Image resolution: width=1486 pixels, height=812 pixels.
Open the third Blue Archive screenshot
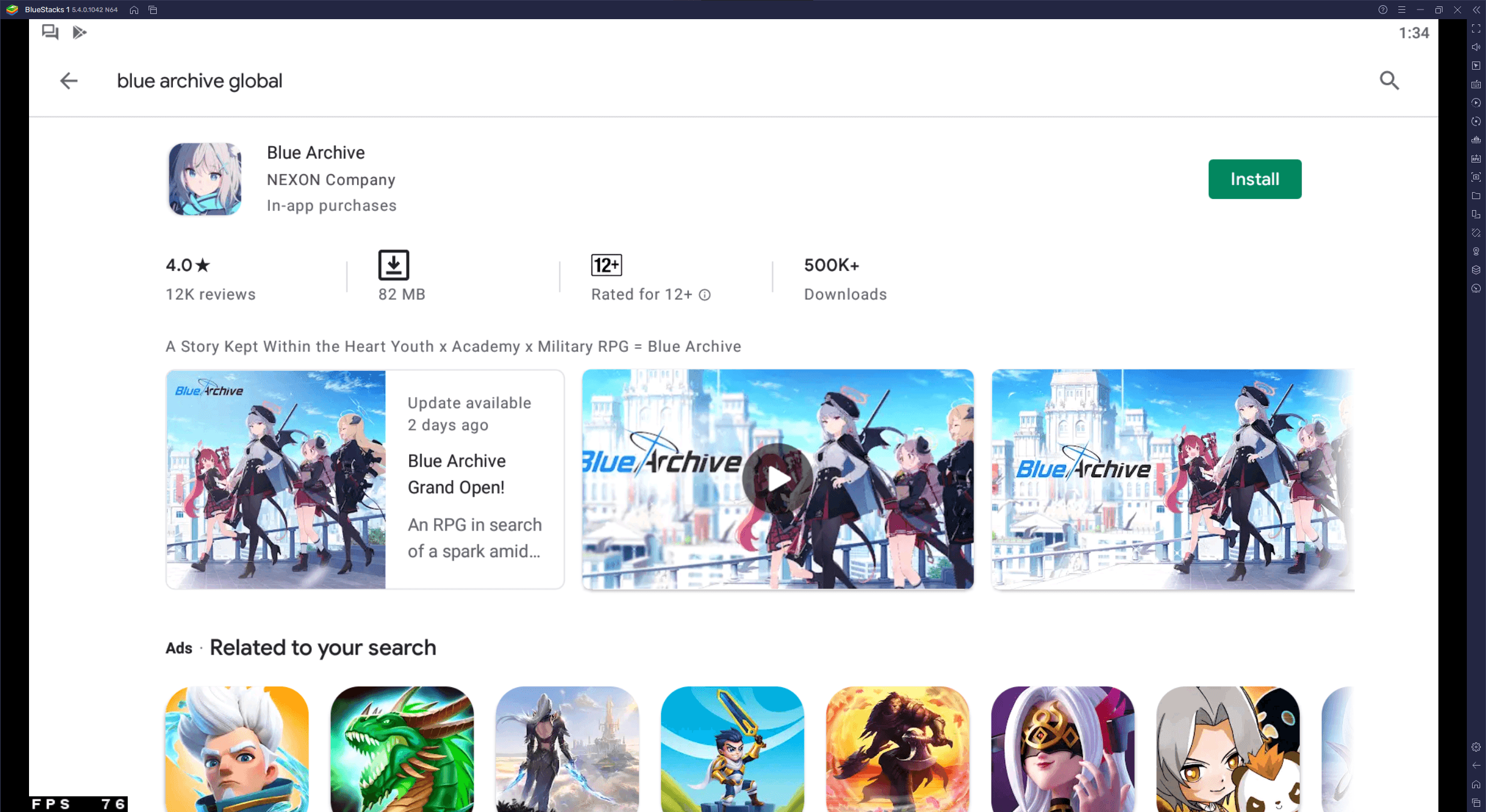(x=1173, y=479)
